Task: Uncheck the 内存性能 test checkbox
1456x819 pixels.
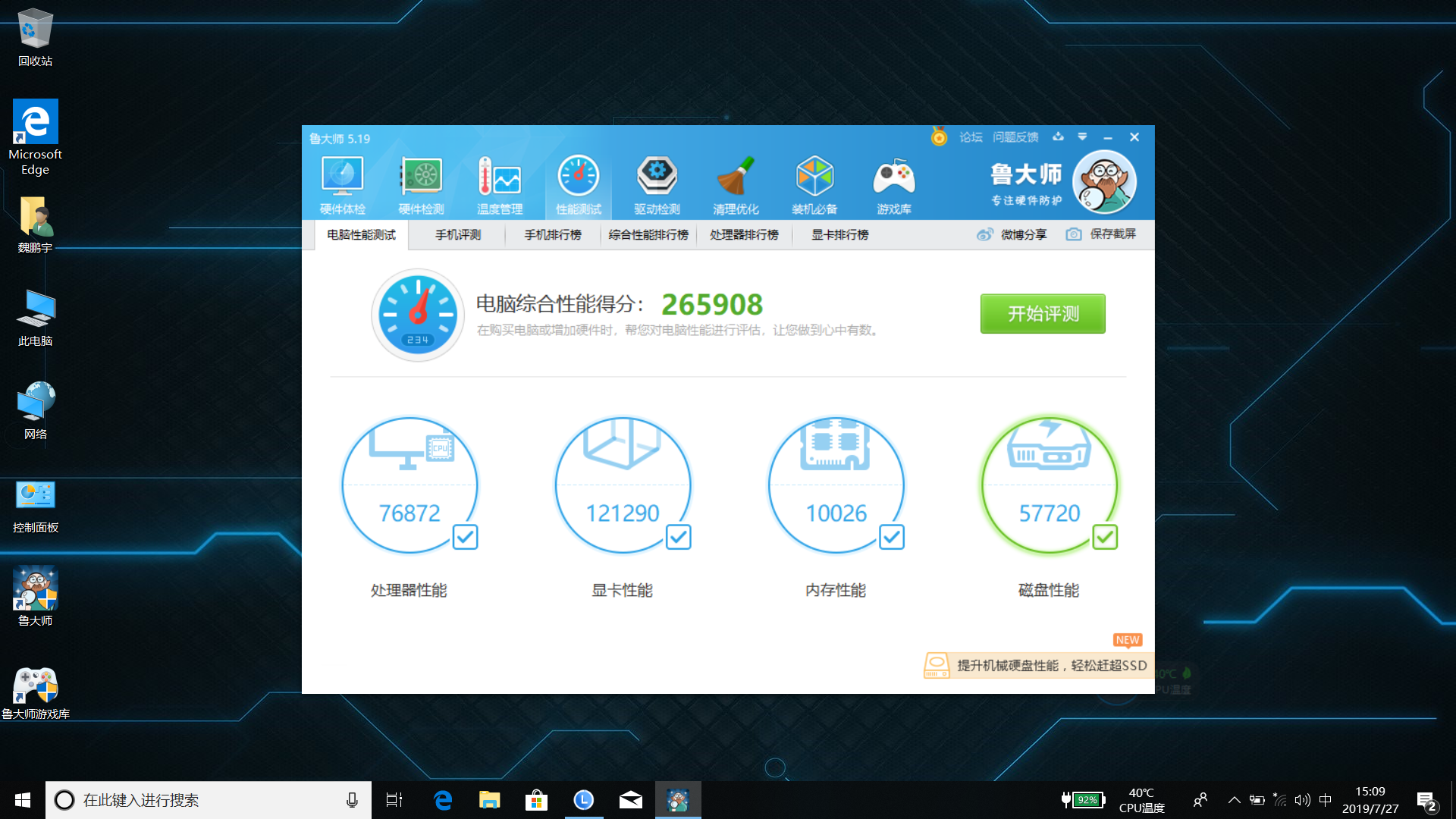Action: (891, 537)
